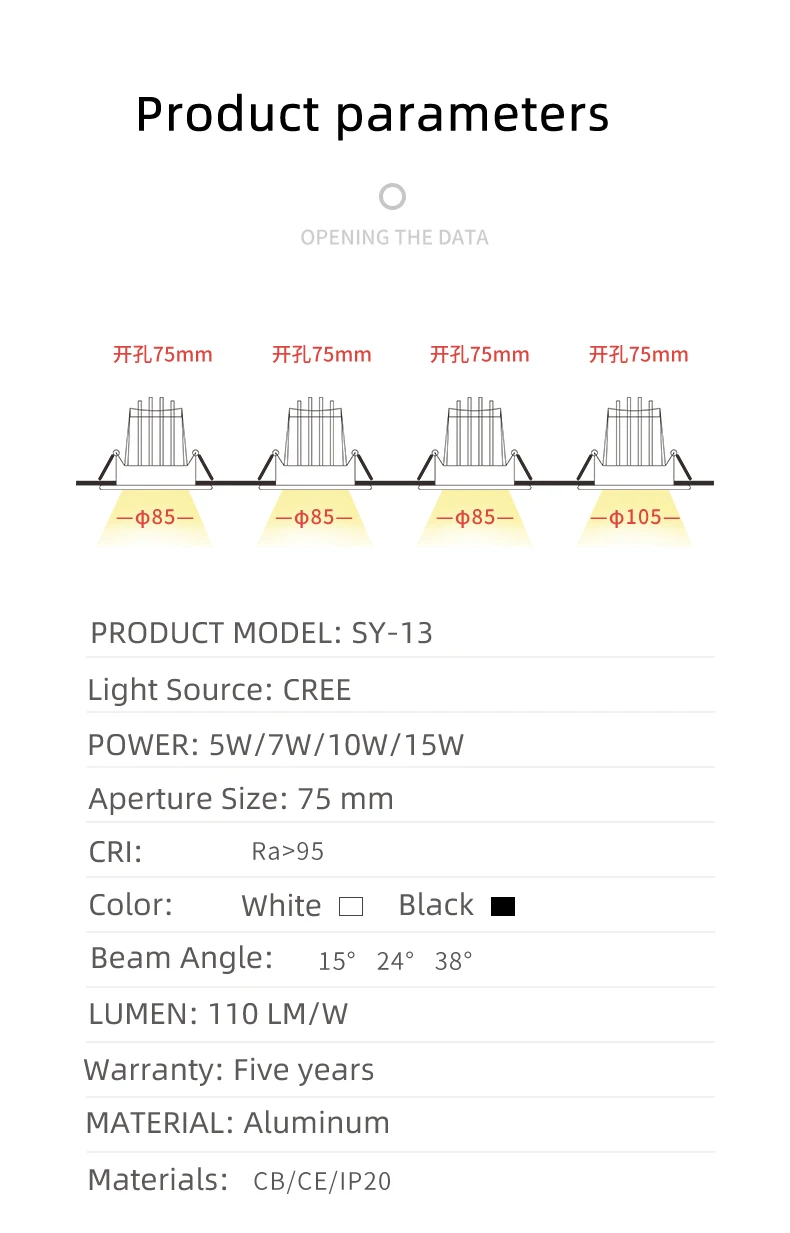Click the Product parameters heading
Image resolution: width=790 pixels, height=1233 pixels.
(372, 114)
